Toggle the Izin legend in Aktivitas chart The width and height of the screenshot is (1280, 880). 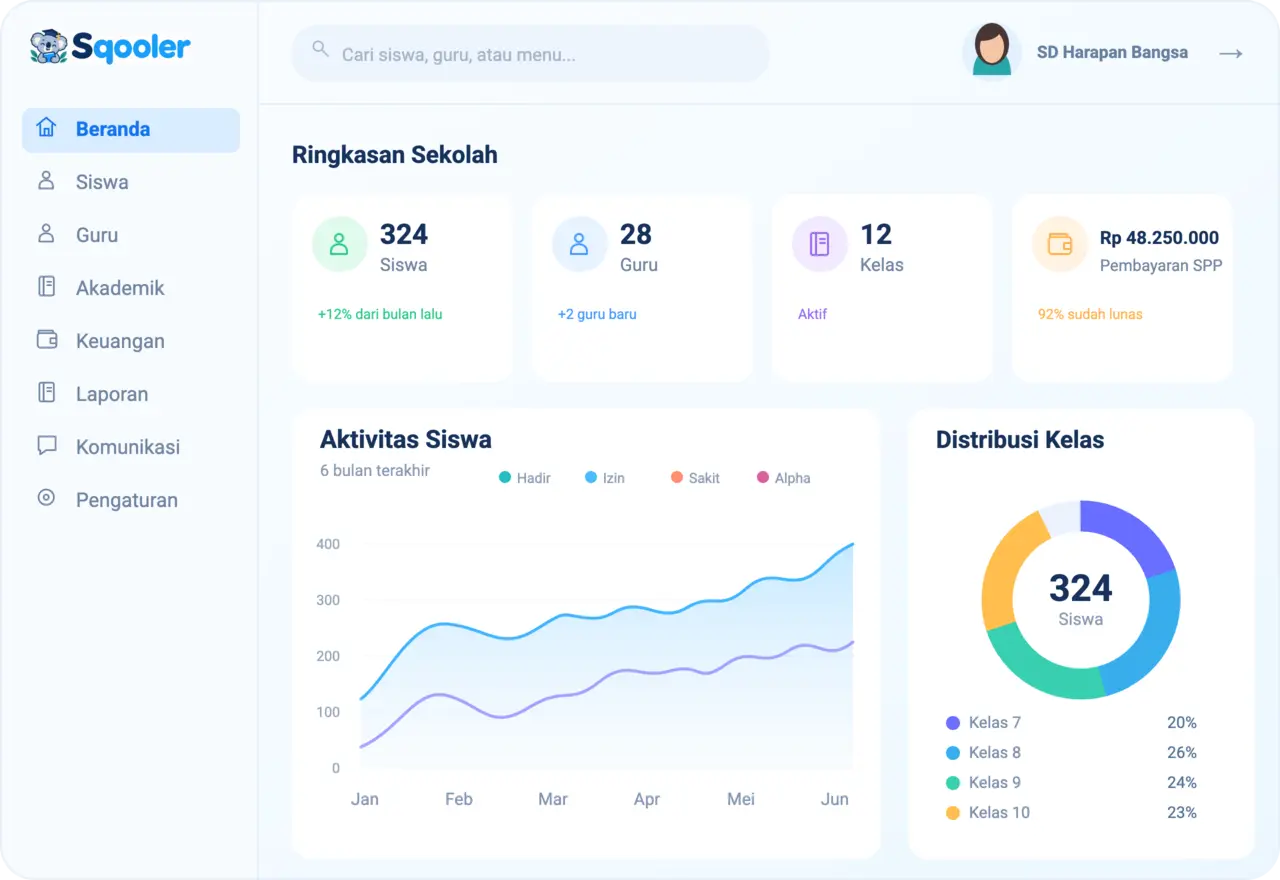point(605,478)
